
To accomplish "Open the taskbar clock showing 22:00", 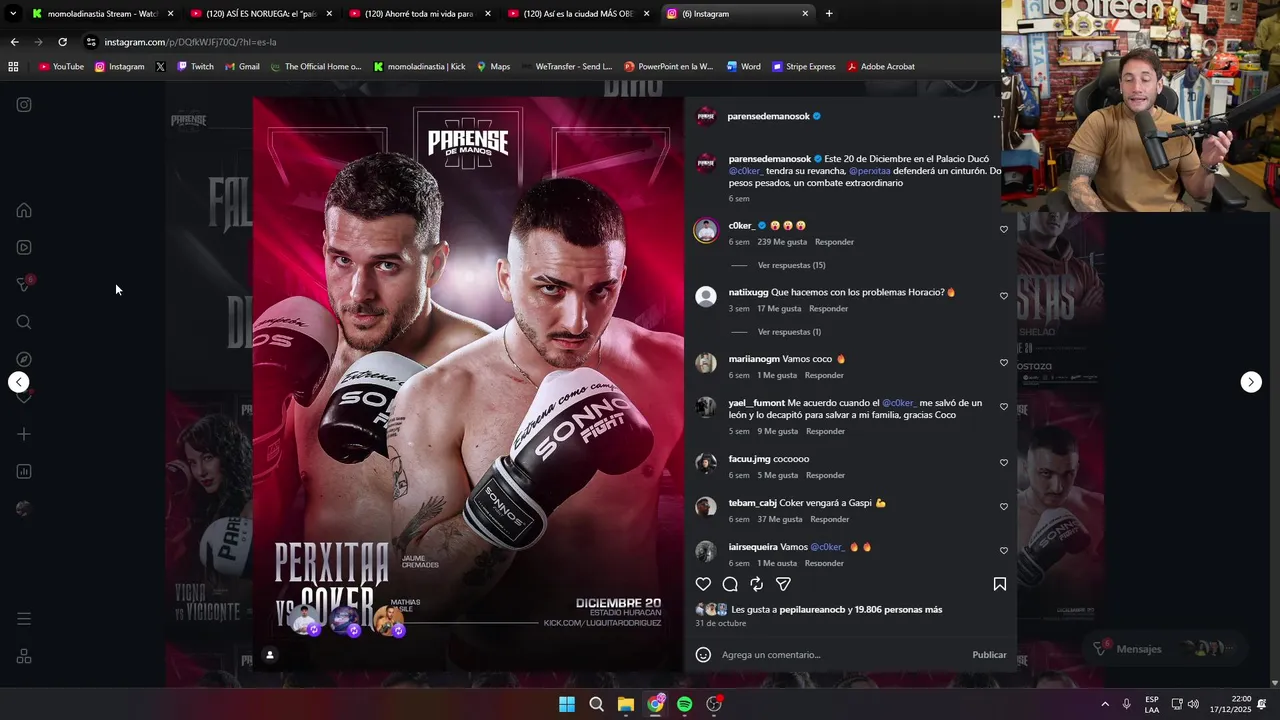I will click(x=1229, y=704).
